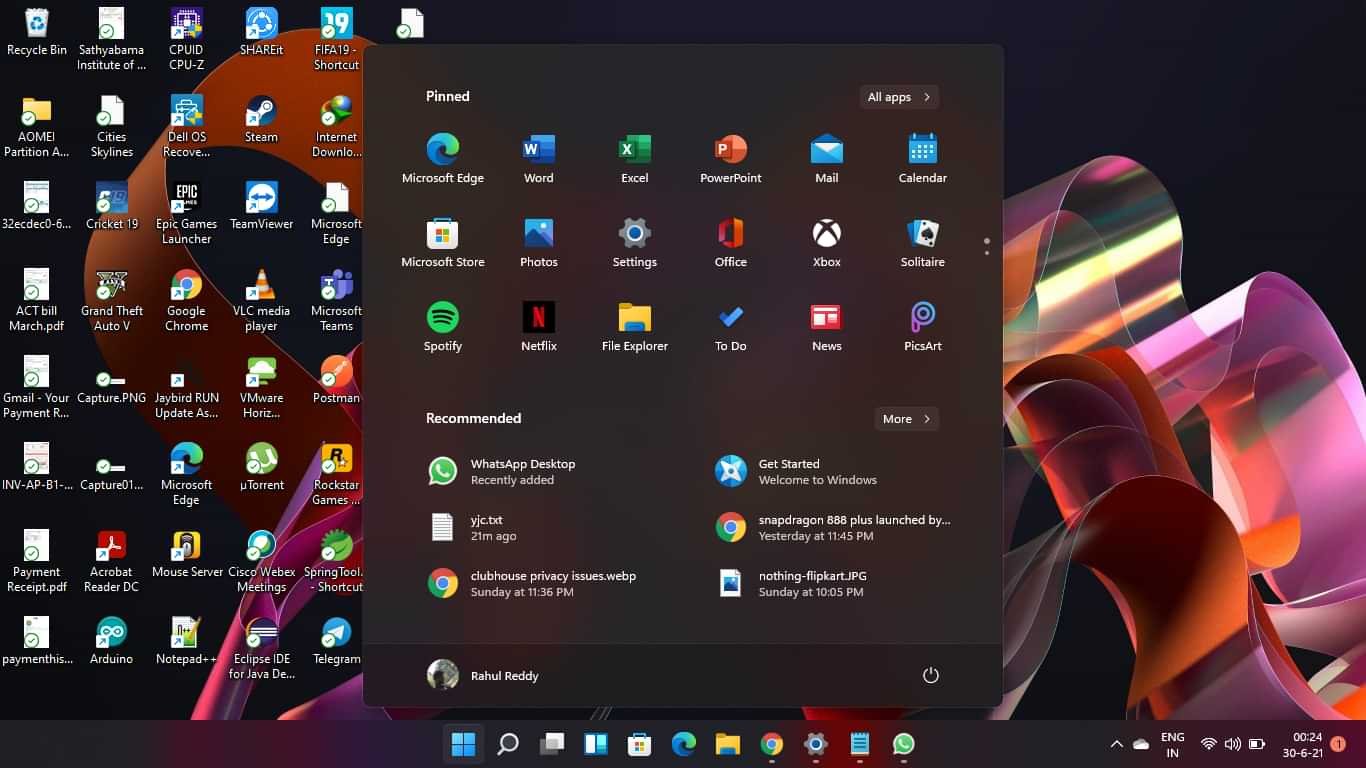This screenshot has height=768, width=1366.
Task: Launch Microsoft Store from pinned apps
Action: [x=443, y=243]
